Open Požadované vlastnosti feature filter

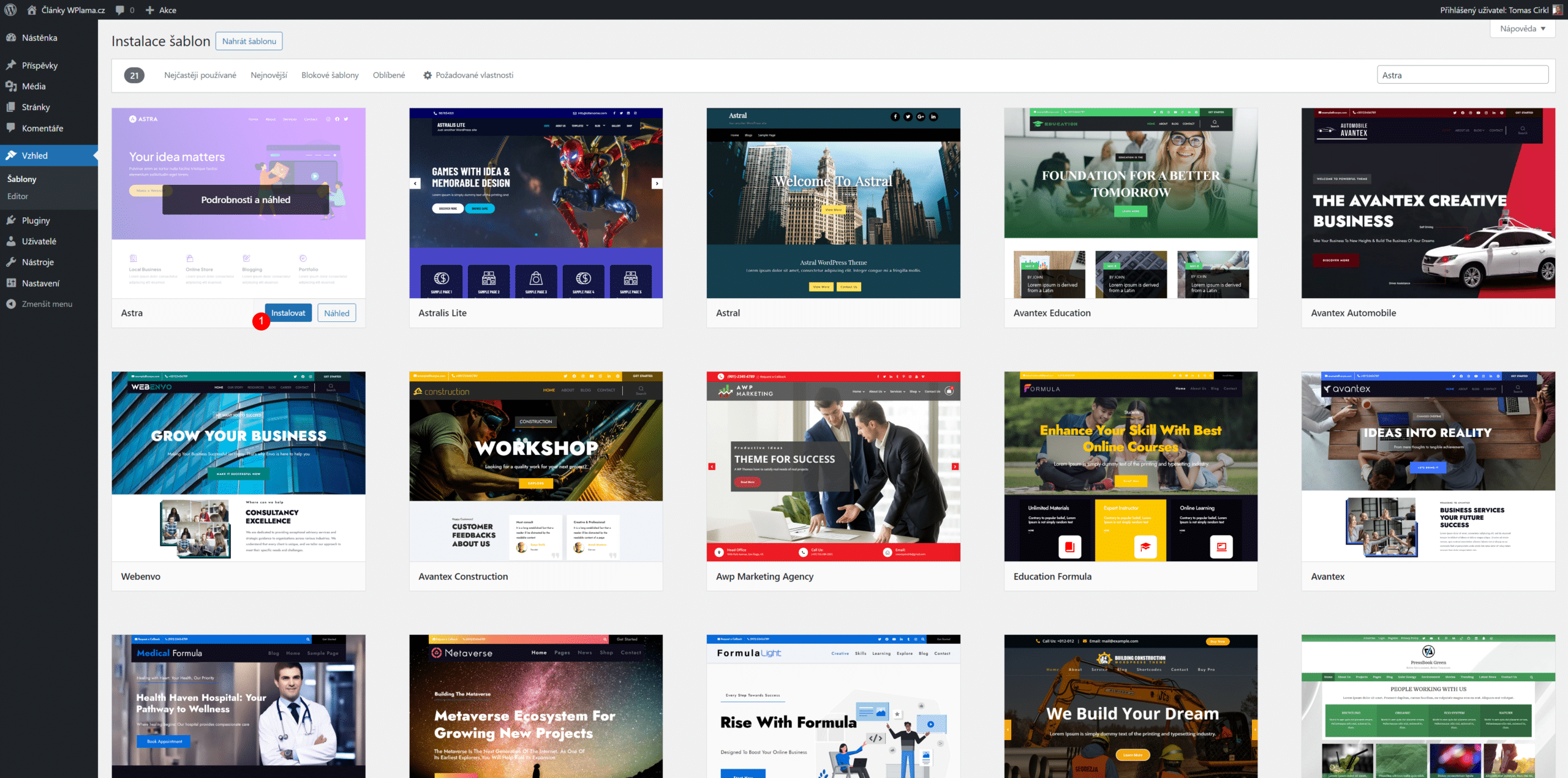[468, 75]
